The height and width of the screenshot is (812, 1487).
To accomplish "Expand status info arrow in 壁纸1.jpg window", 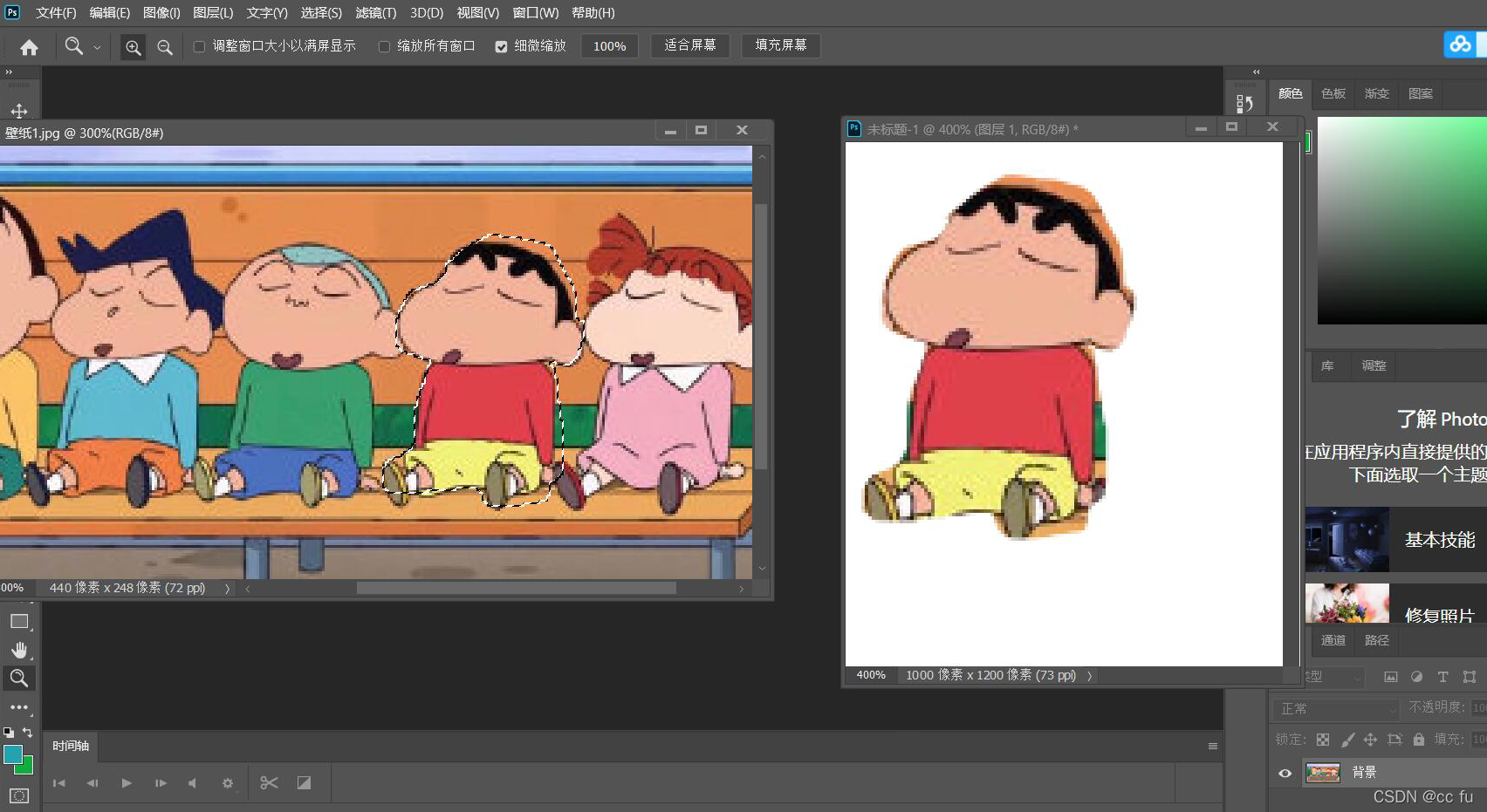I will click(228, 589).
